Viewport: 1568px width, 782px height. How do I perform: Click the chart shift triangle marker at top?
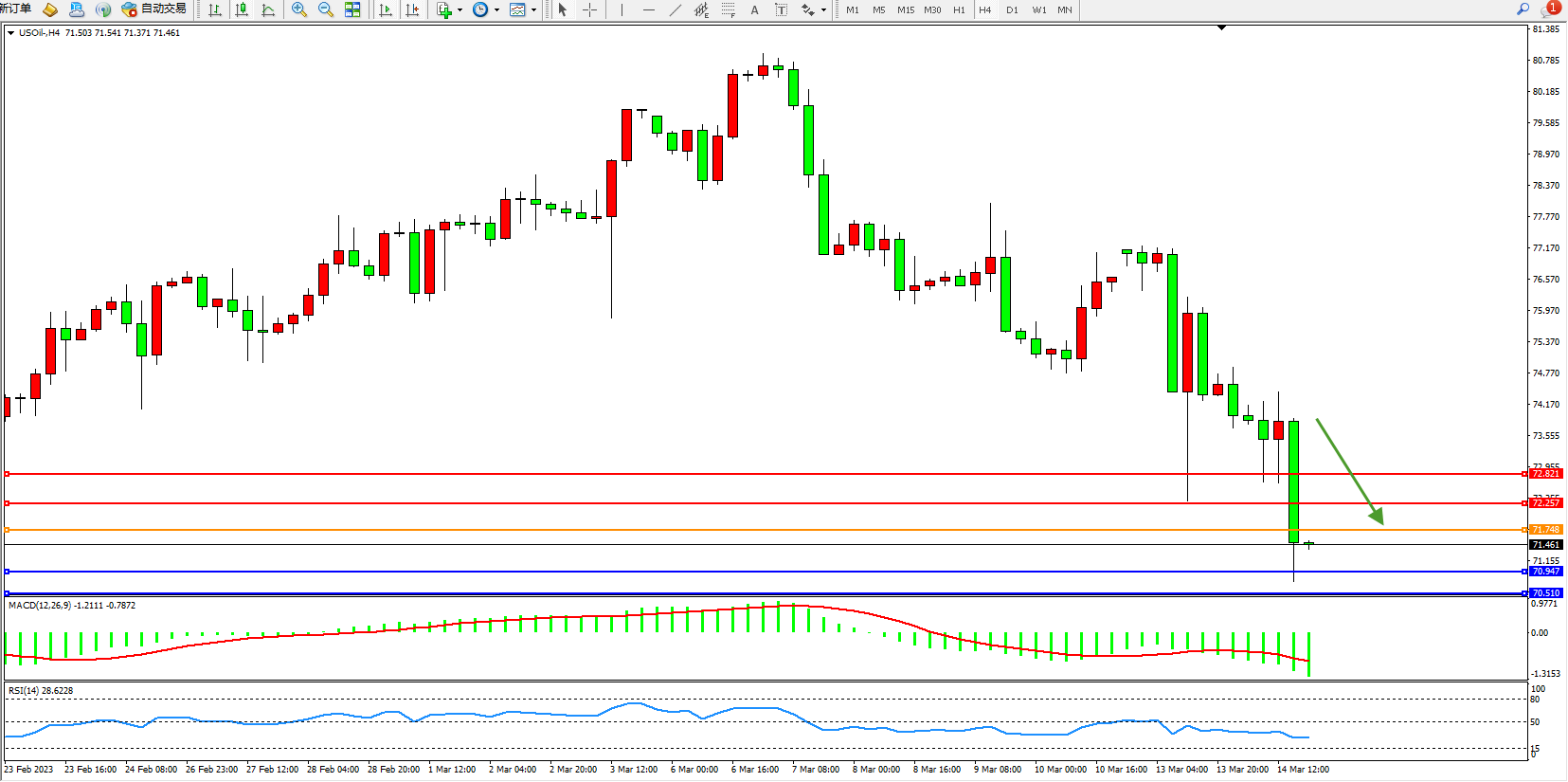tap(1221, 27)
